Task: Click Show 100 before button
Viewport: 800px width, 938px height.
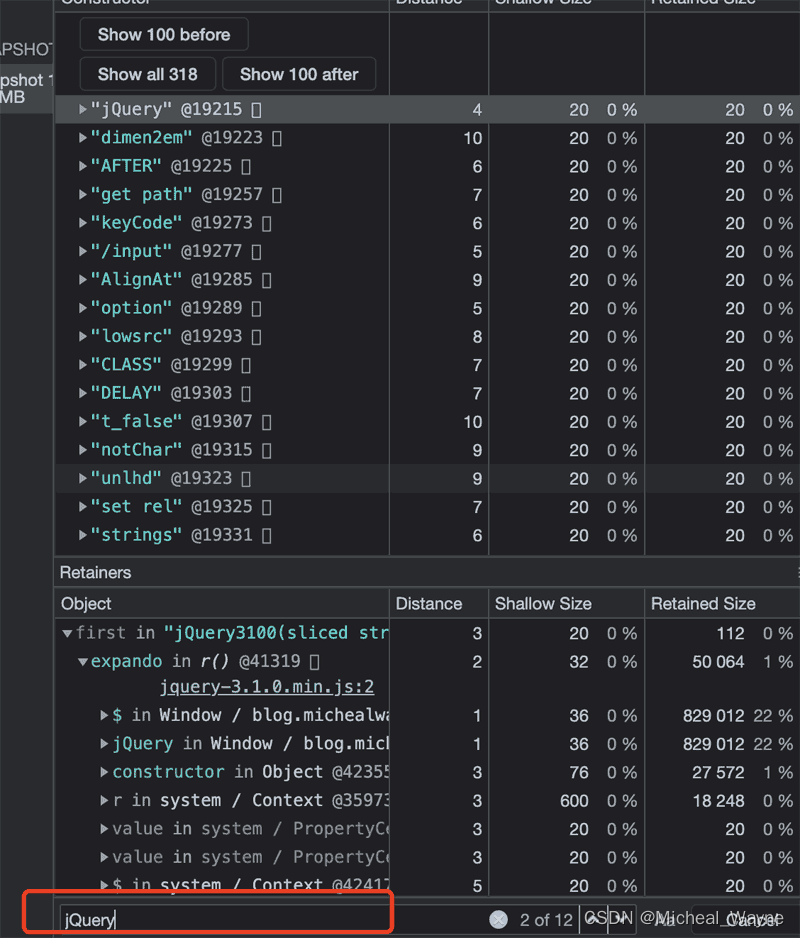Action: [164, 34]
